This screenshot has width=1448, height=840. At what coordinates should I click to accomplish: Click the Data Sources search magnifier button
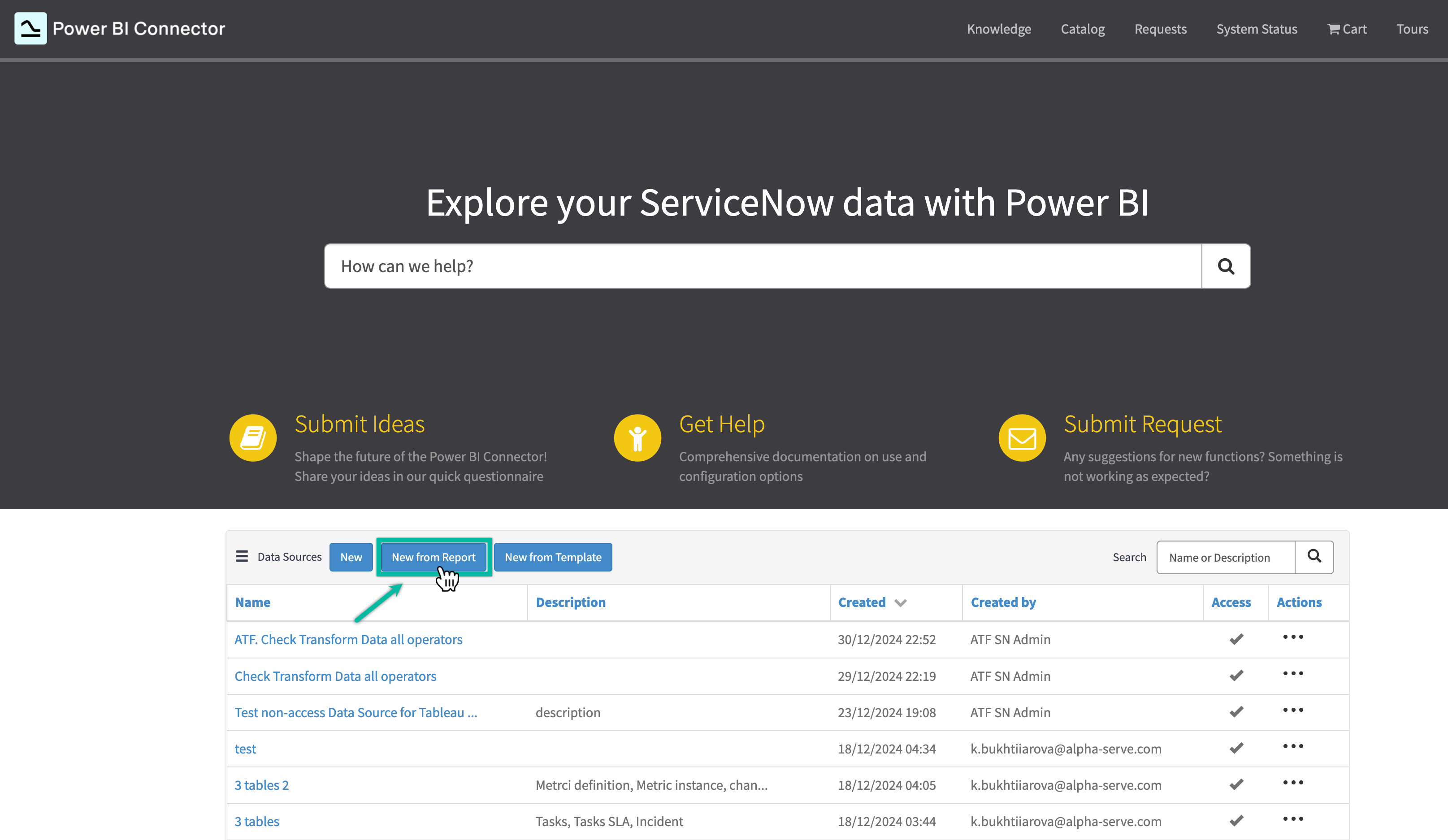1314,556
